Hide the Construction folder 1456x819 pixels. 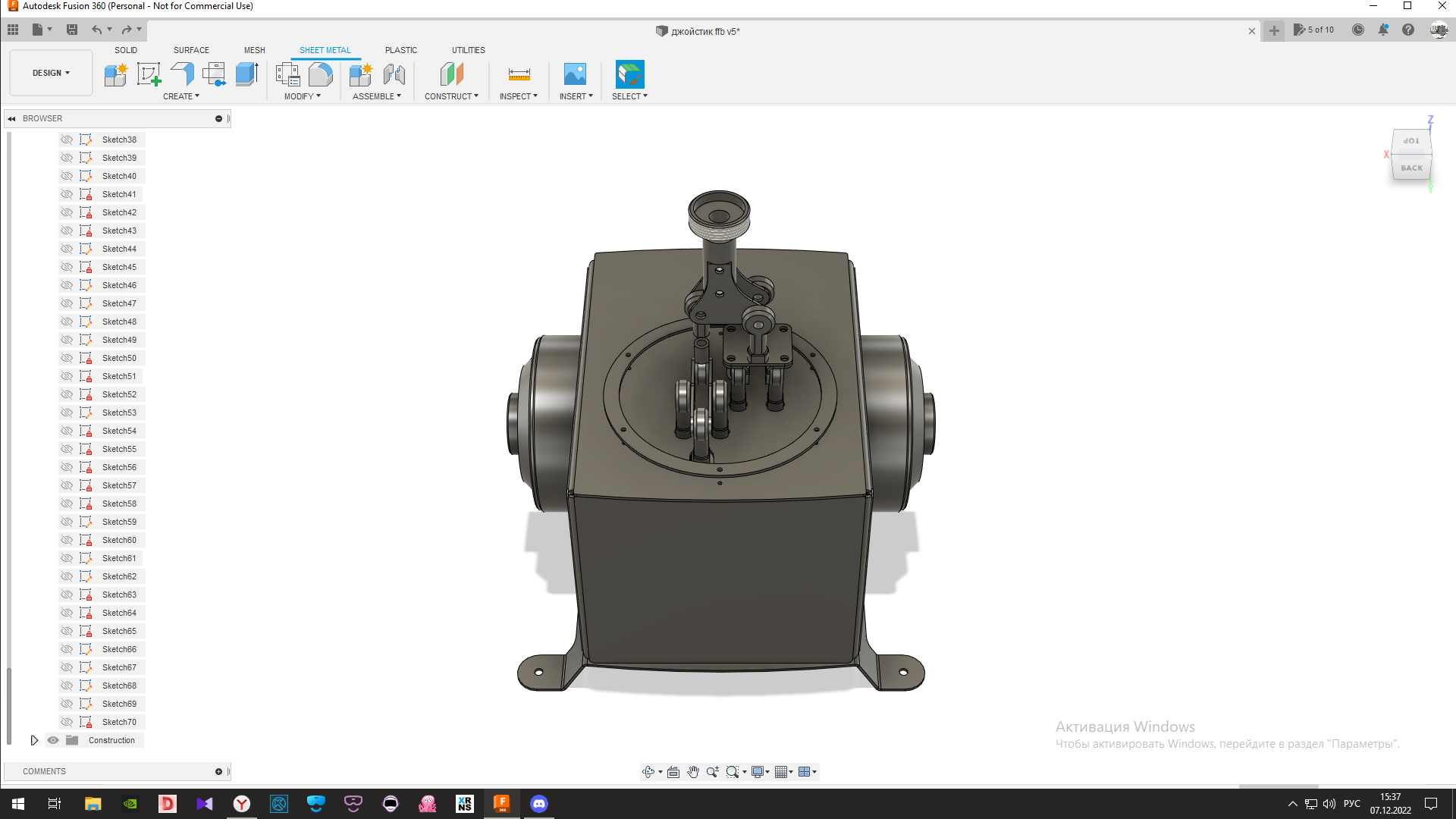(x=53, y=740)
